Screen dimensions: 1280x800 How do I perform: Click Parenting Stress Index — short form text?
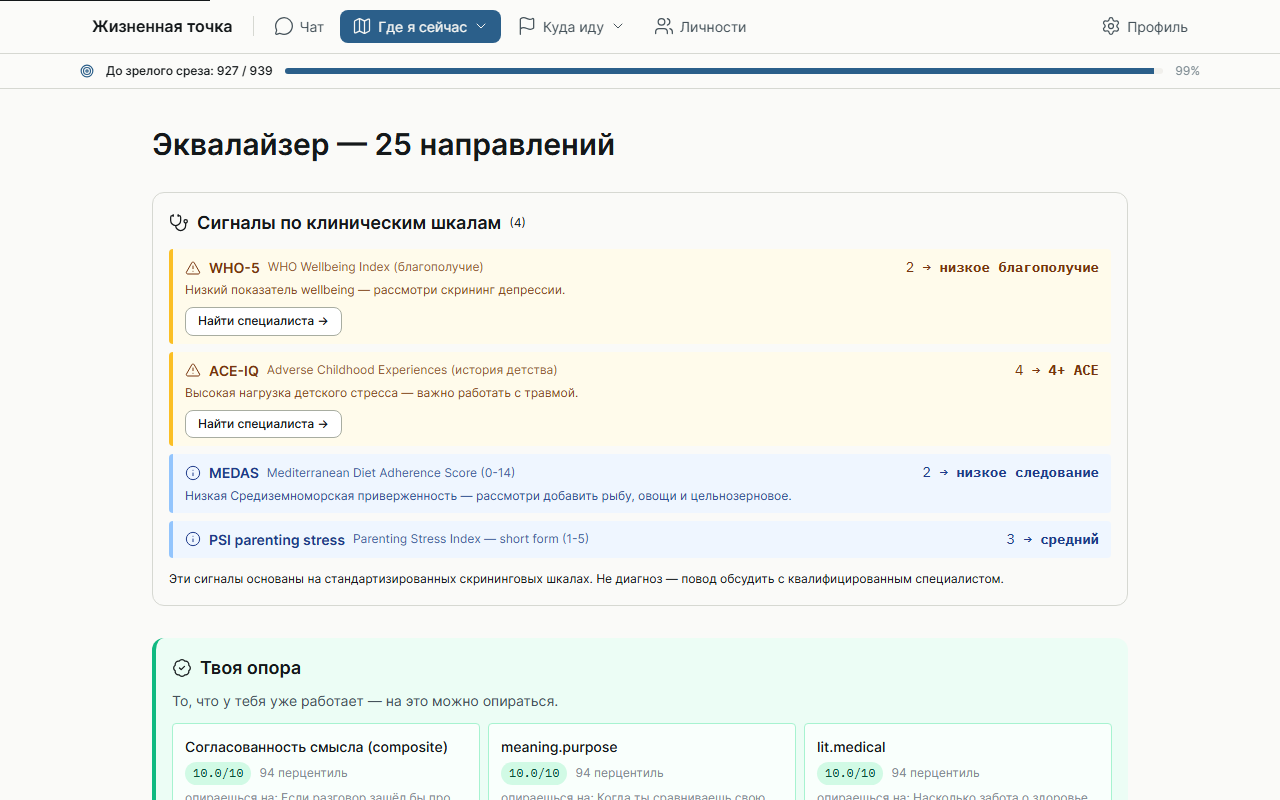coord(471,539)
